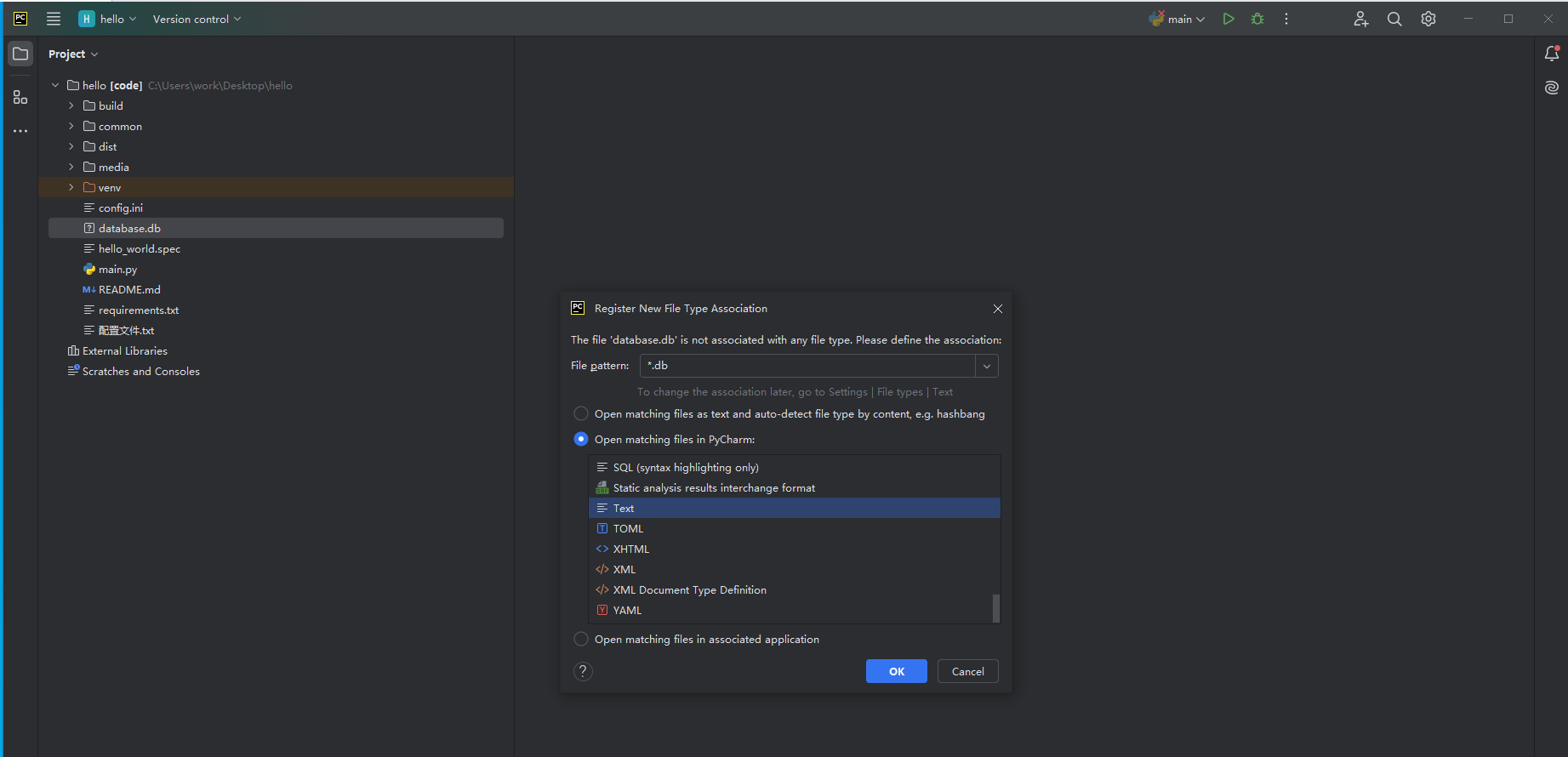Open Code With Me icon

[x=1361, y=19]
